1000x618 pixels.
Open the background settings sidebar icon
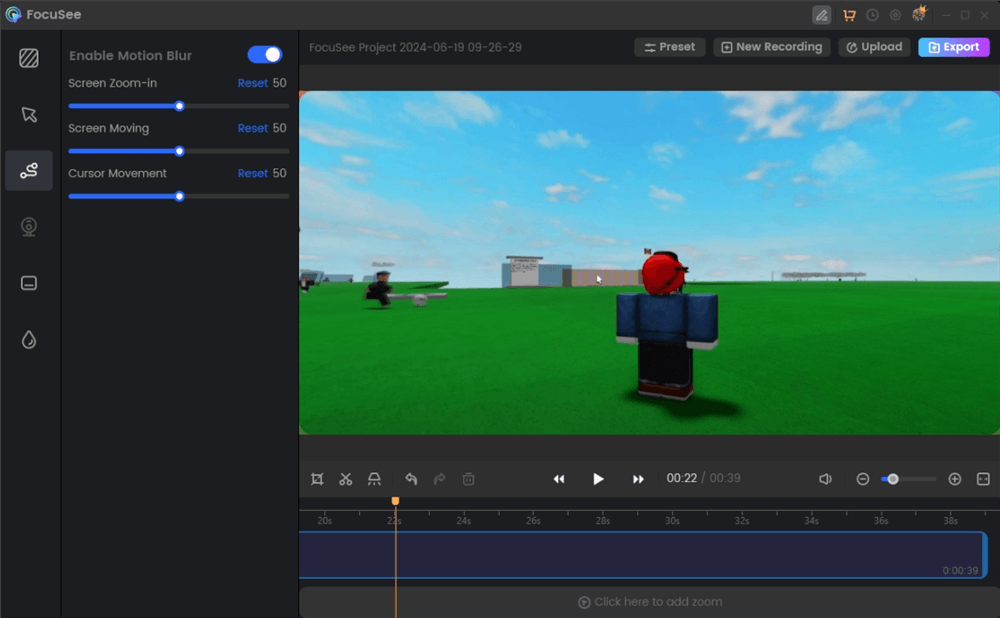point(29,58)
